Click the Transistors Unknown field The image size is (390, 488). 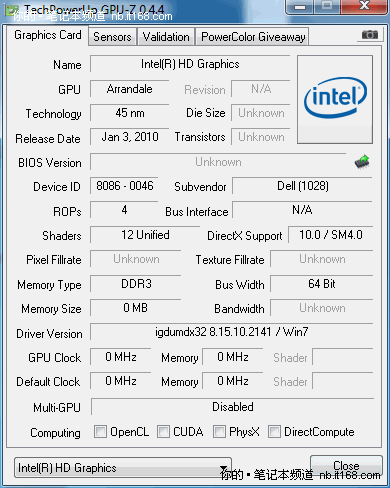point(261,137)
